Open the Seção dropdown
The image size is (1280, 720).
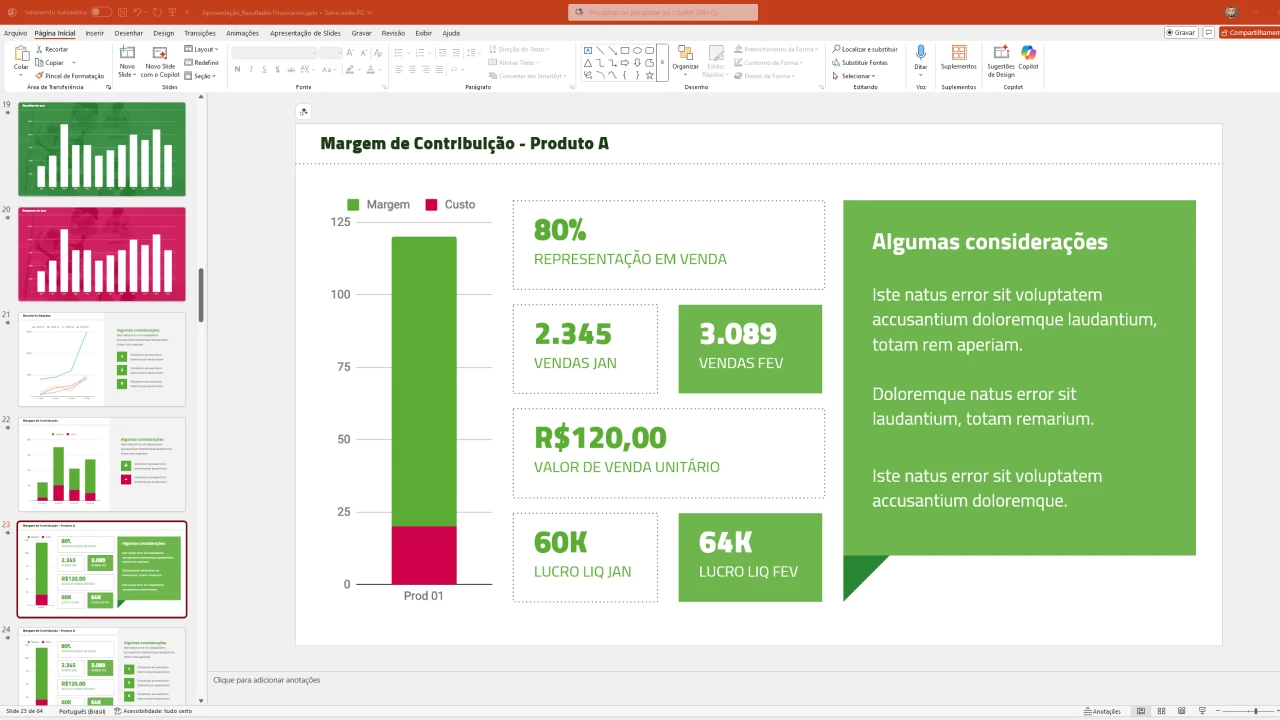202,76
